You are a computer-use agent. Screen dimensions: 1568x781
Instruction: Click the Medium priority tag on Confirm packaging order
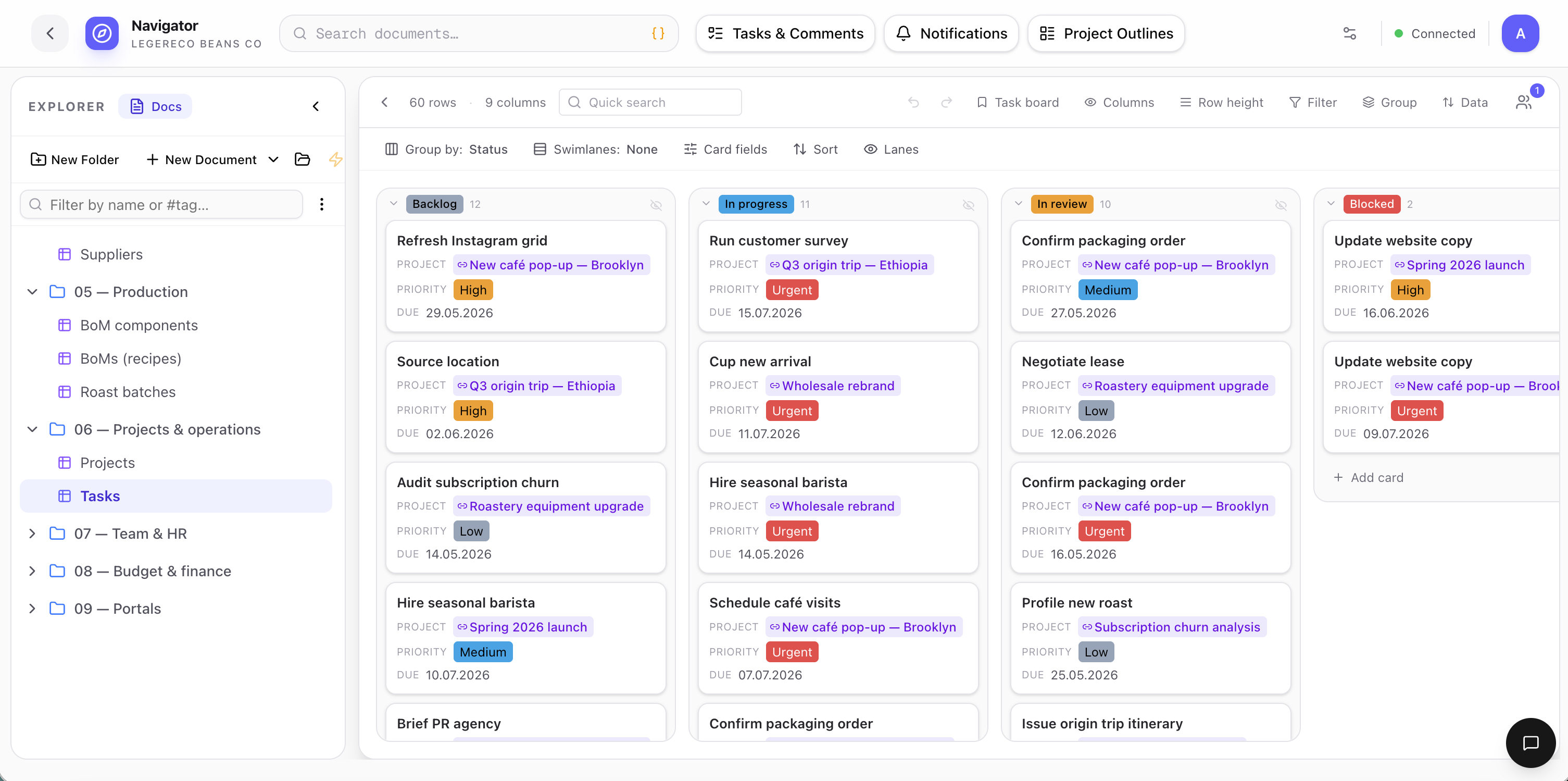coord(1107,290)
